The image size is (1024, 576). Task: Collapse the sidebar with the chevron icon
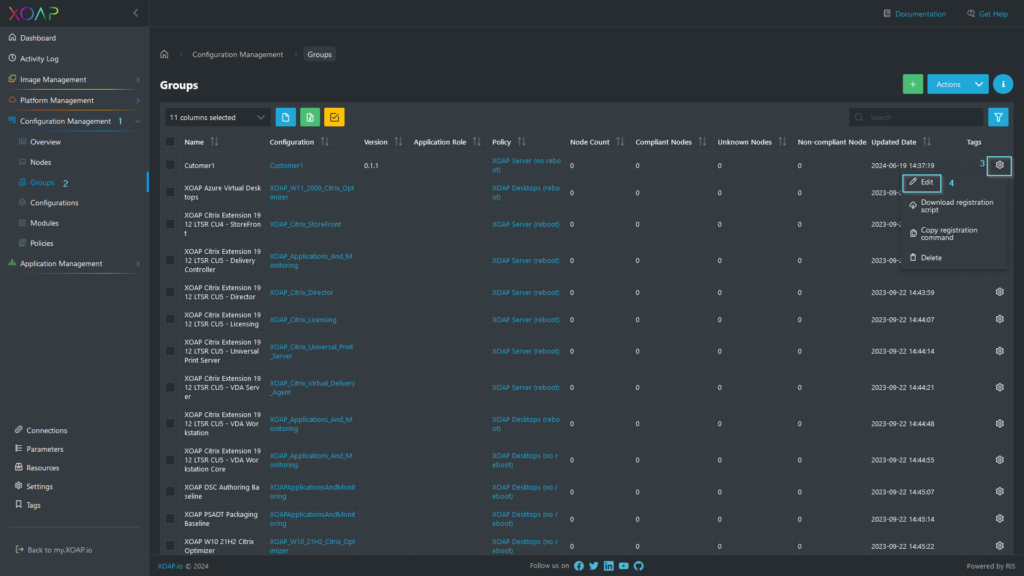click(135, 13)
